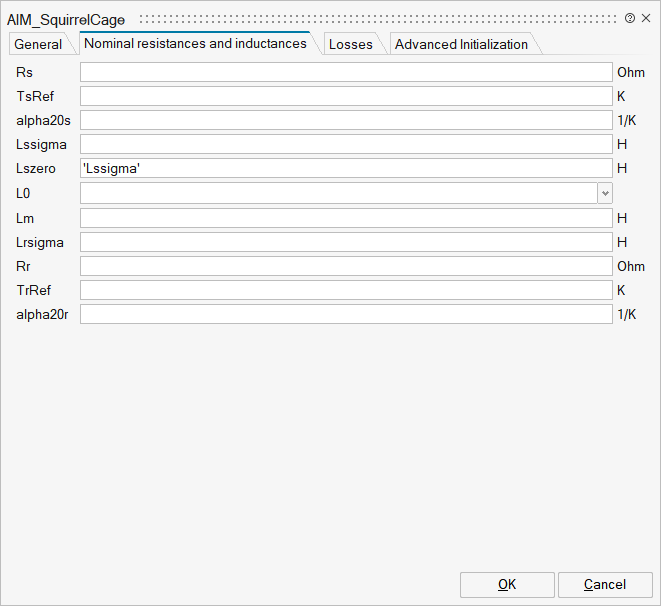
Task: Select the Rr input box
Action: pyautogui.click(x=345, y=266)
